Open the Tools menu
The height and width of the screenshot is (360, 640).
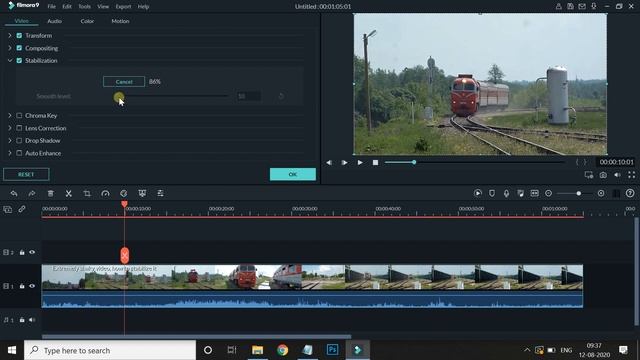[x=84, y=7]
